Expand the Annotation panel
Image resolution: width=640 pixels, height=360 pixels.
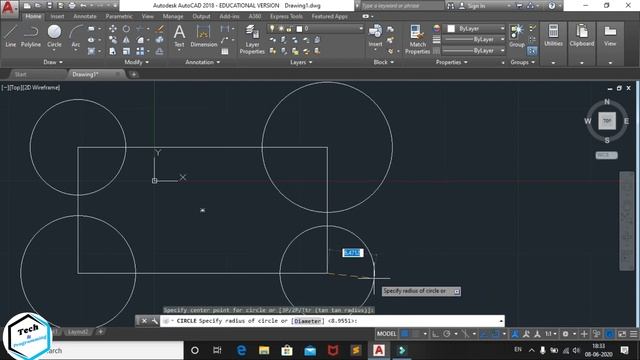coord(202,62)
